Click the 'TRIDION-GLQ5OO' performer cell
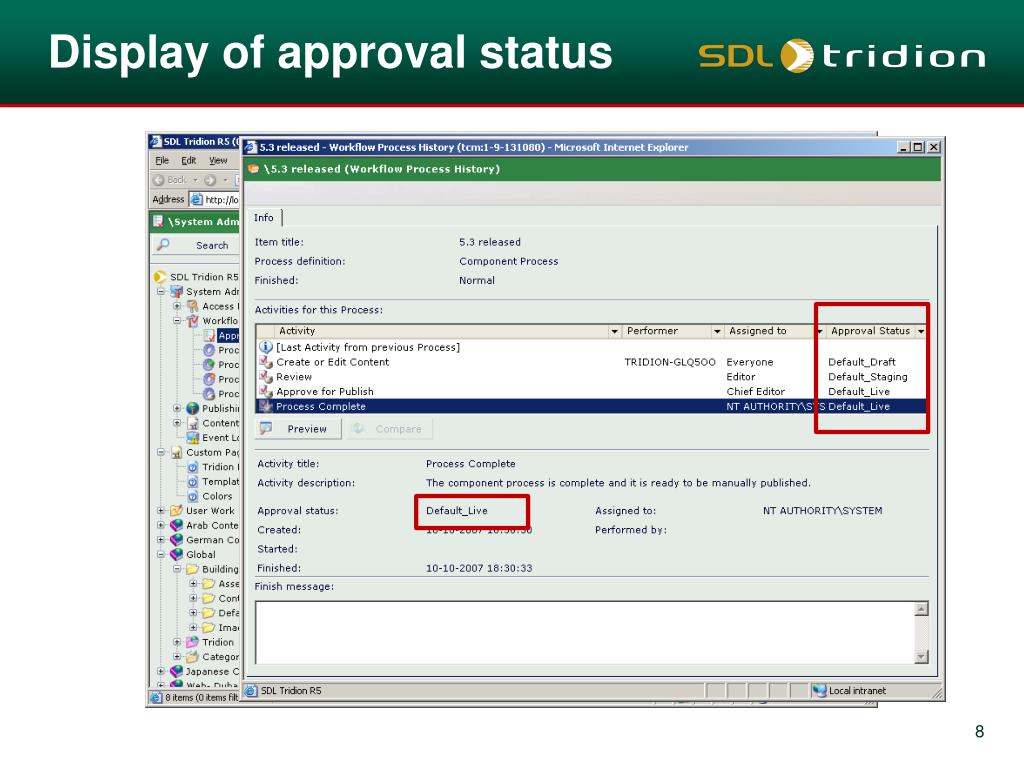The width and height of the screenshot is (1024, 768). click(670, 362)
